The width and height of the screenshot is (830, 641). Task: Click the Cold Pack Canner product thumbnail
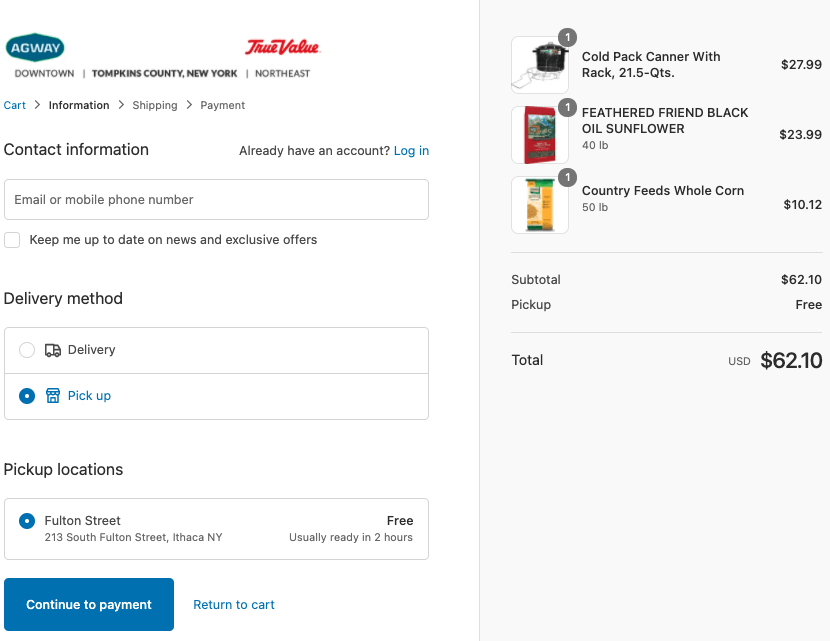[x=540, y=65]
